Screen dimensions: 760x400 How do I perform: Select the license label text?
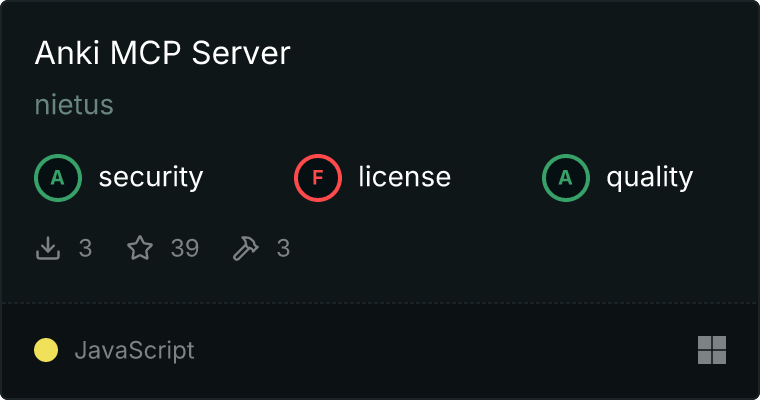(404, 178)
